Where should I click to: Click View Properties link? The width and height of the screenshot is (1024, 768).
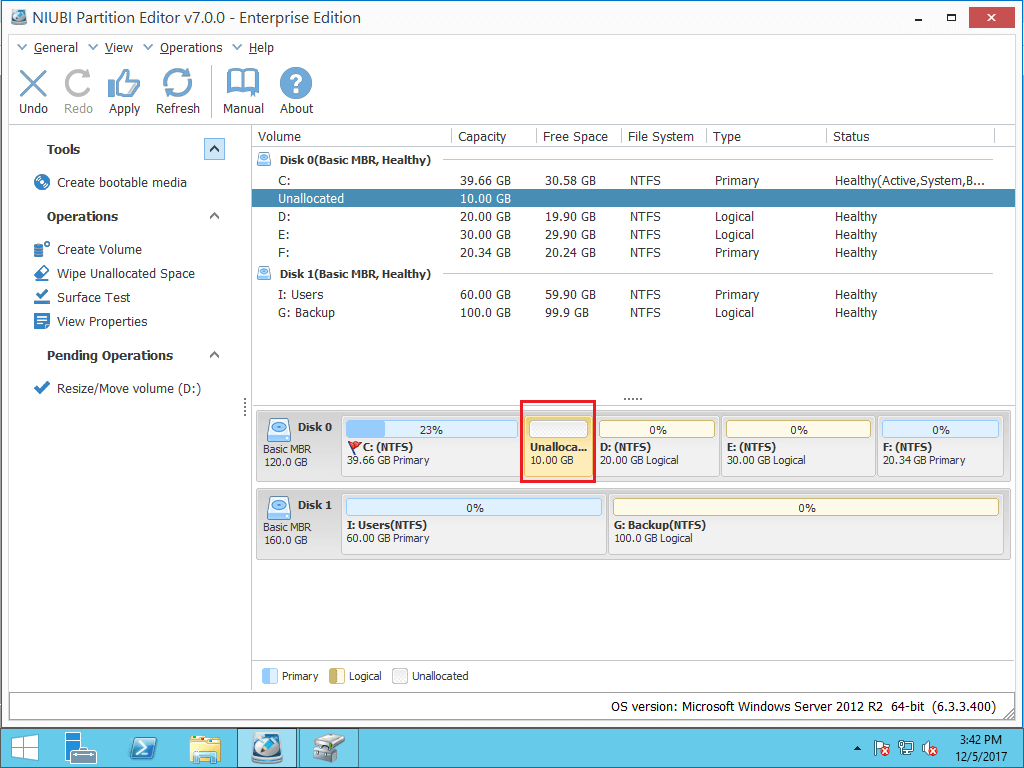click(102, 322)
